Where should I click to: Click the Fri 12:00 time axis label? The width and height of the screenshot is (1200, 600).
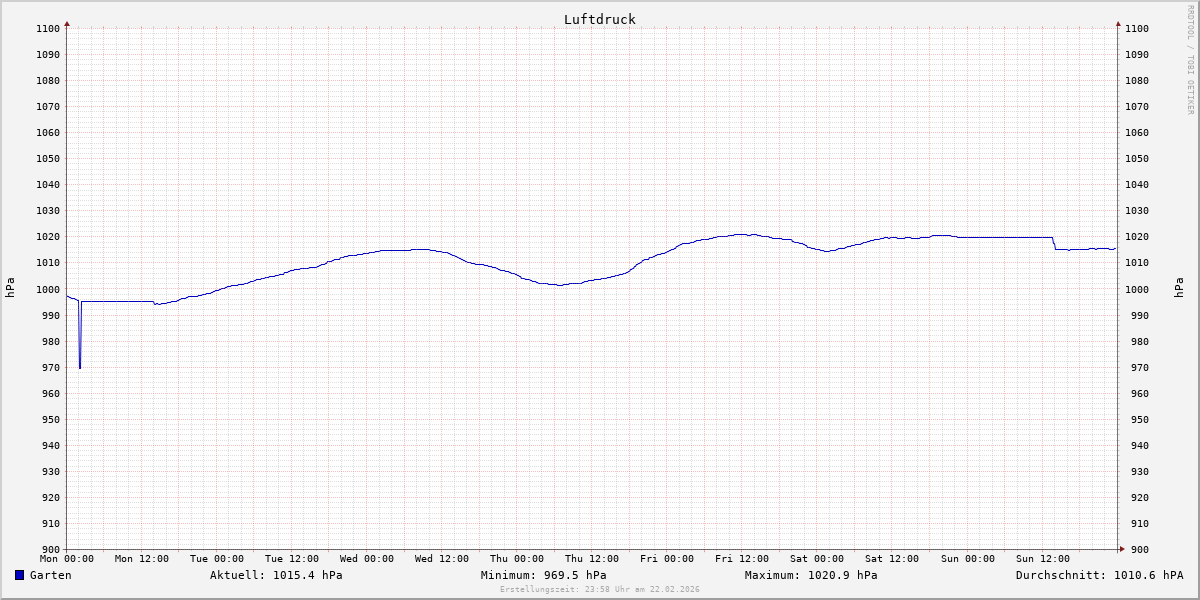pyautogui.click(x=742, y=559)
